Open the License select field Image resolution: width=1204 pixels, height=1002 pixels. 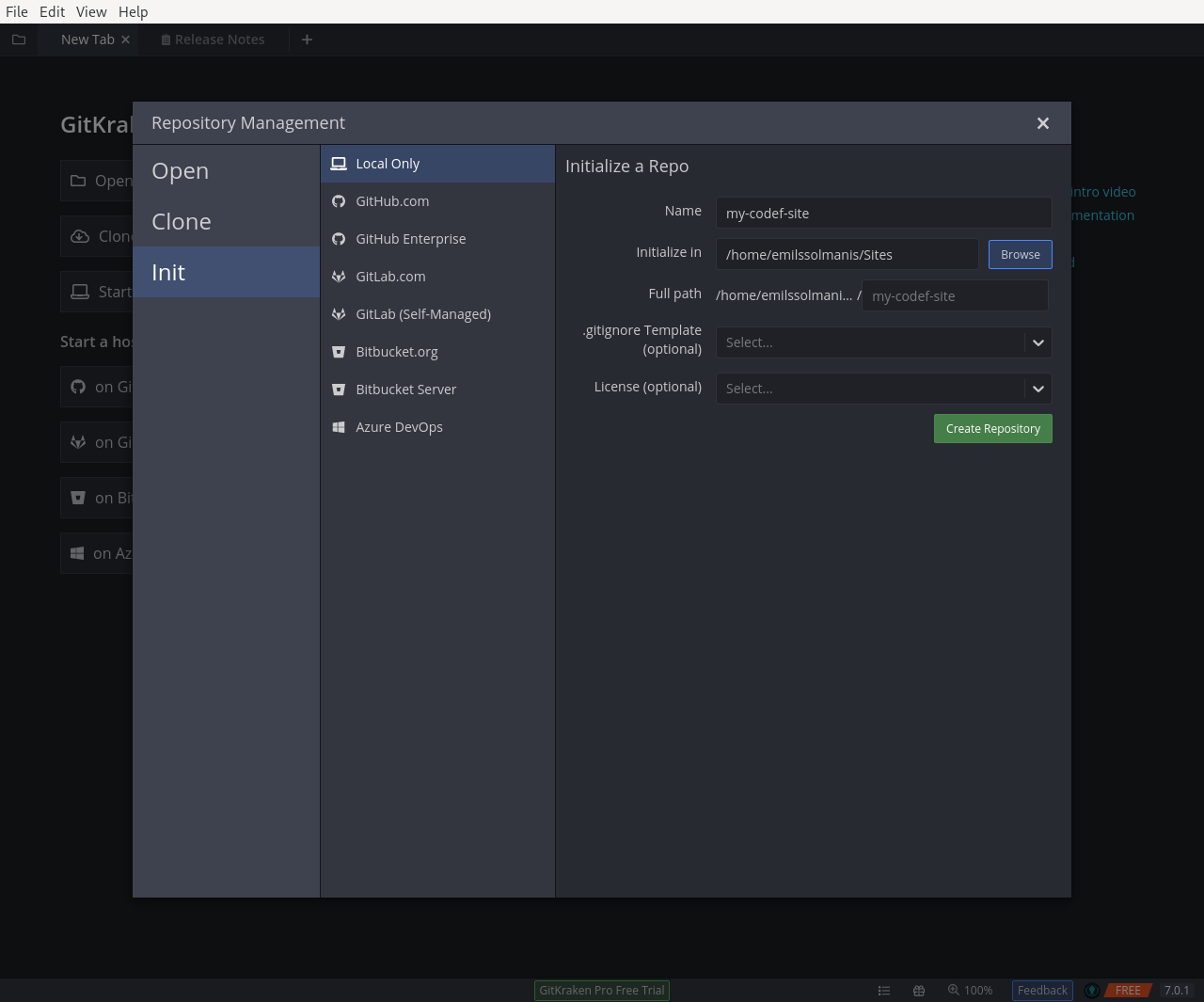click(x=883, y=389)
